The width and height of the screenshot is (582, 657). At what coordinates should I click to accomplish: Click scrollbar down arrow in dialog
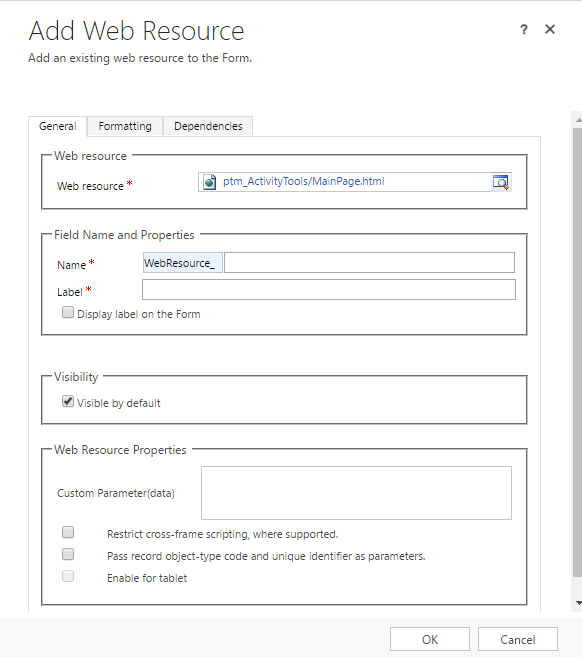(x=578, y=603)
